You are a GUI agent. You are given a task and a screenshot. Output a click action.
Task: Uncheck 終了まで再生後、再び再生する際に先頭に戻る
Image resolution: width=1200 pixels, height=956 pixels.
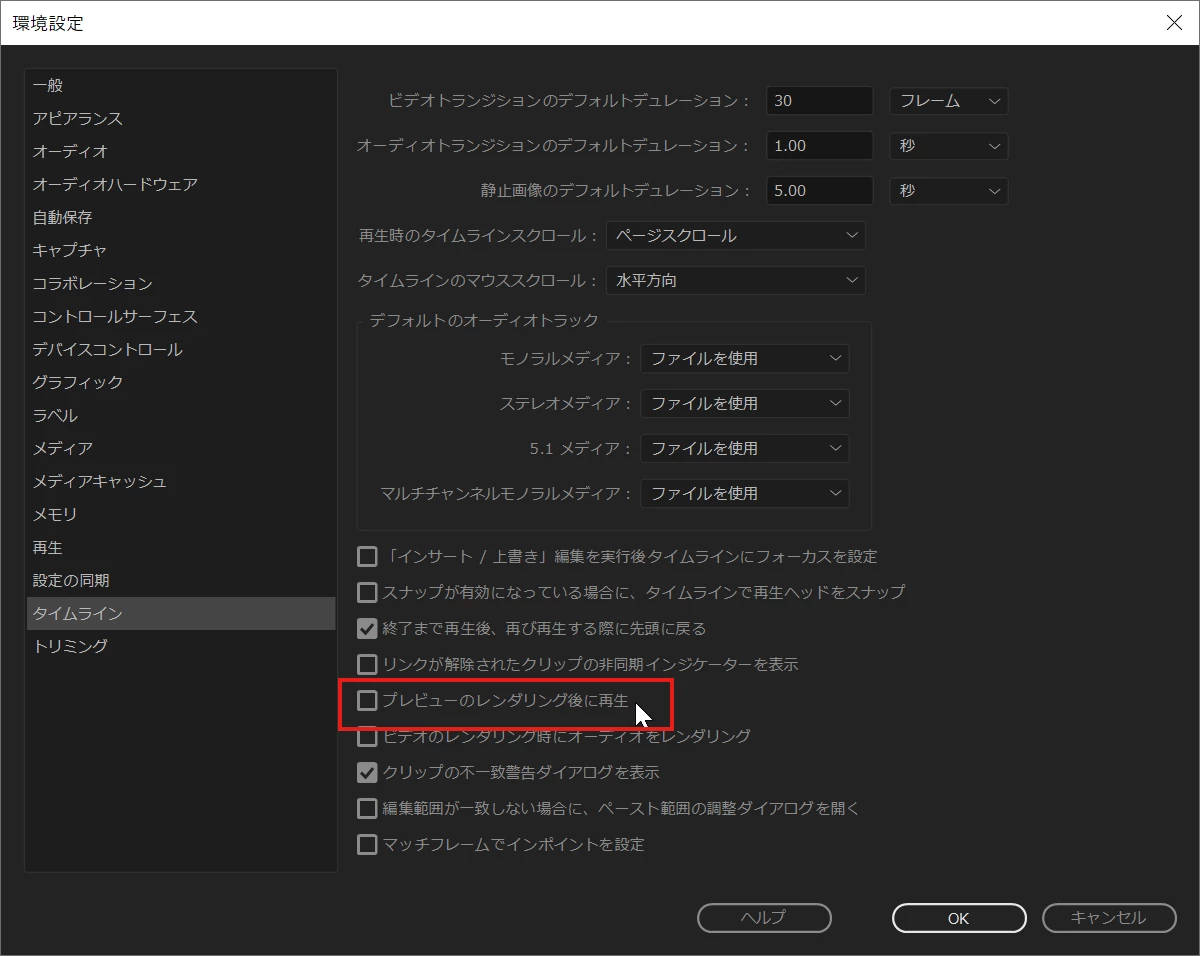pos(367,629)
